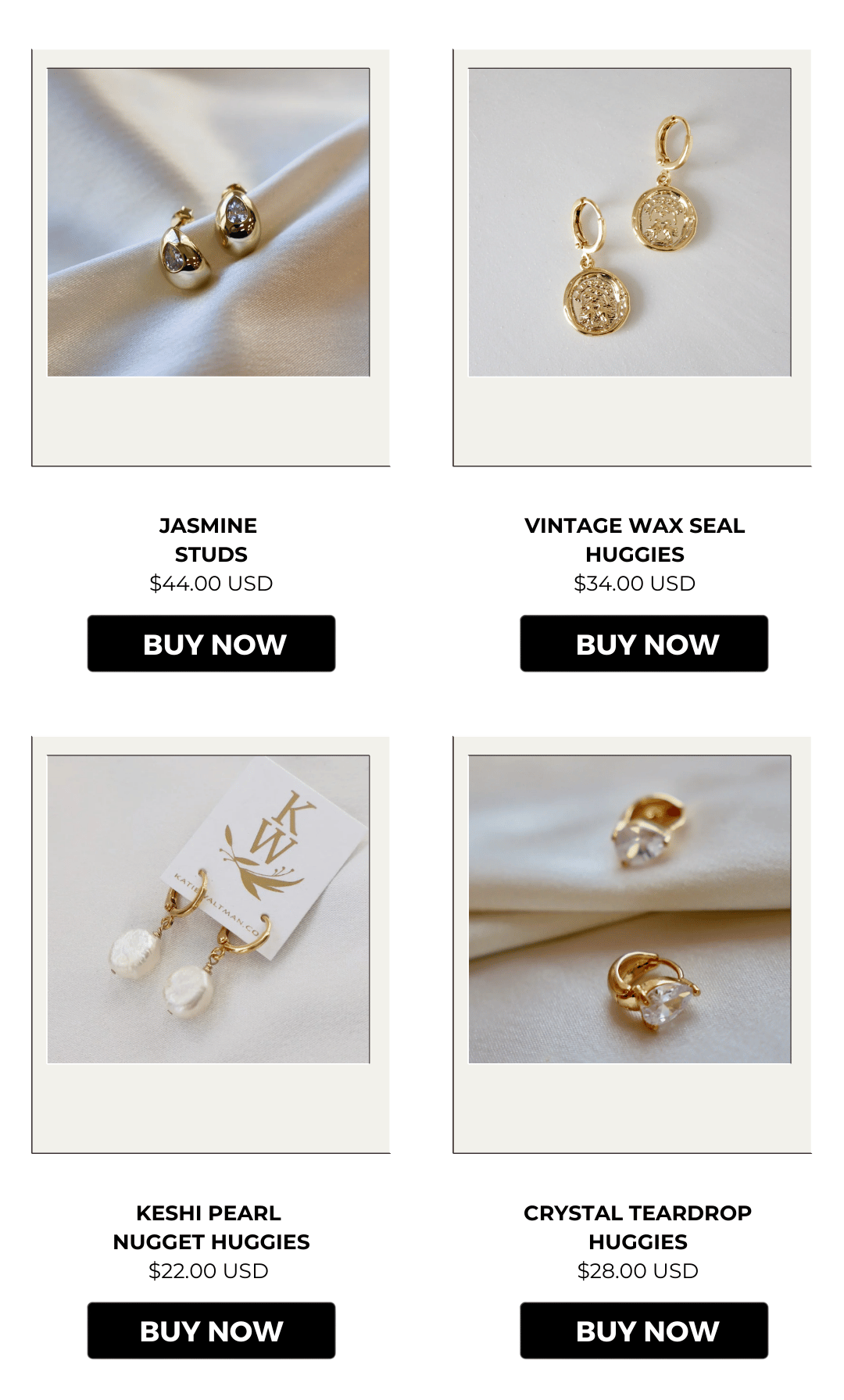Select the Jasmine Studs product title
The image size is (844, 1400).
pyautogui.click(x=209, y=540)
